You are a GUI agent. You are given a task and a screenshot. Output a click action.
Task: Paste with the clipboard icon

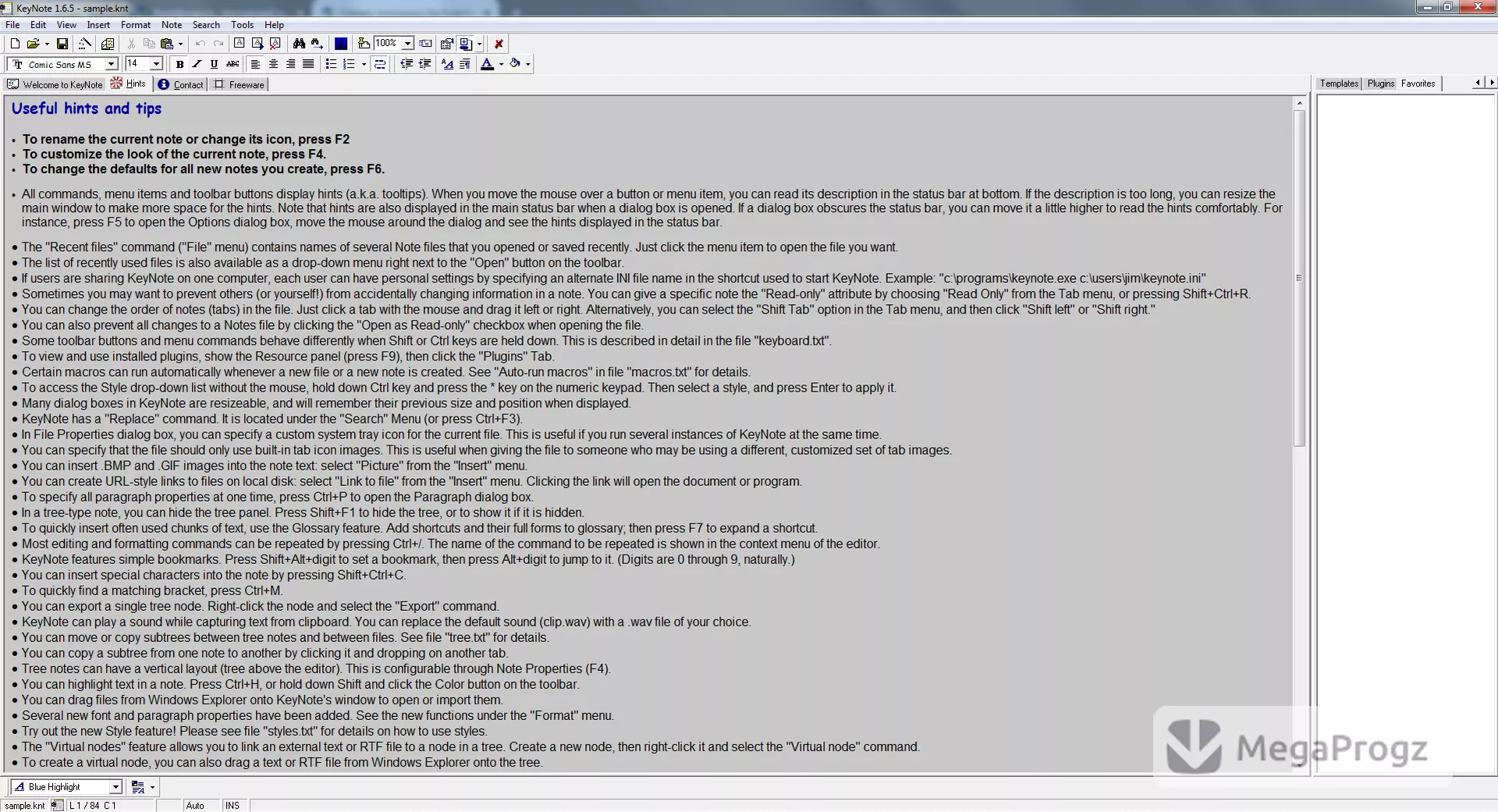[167, 44]
